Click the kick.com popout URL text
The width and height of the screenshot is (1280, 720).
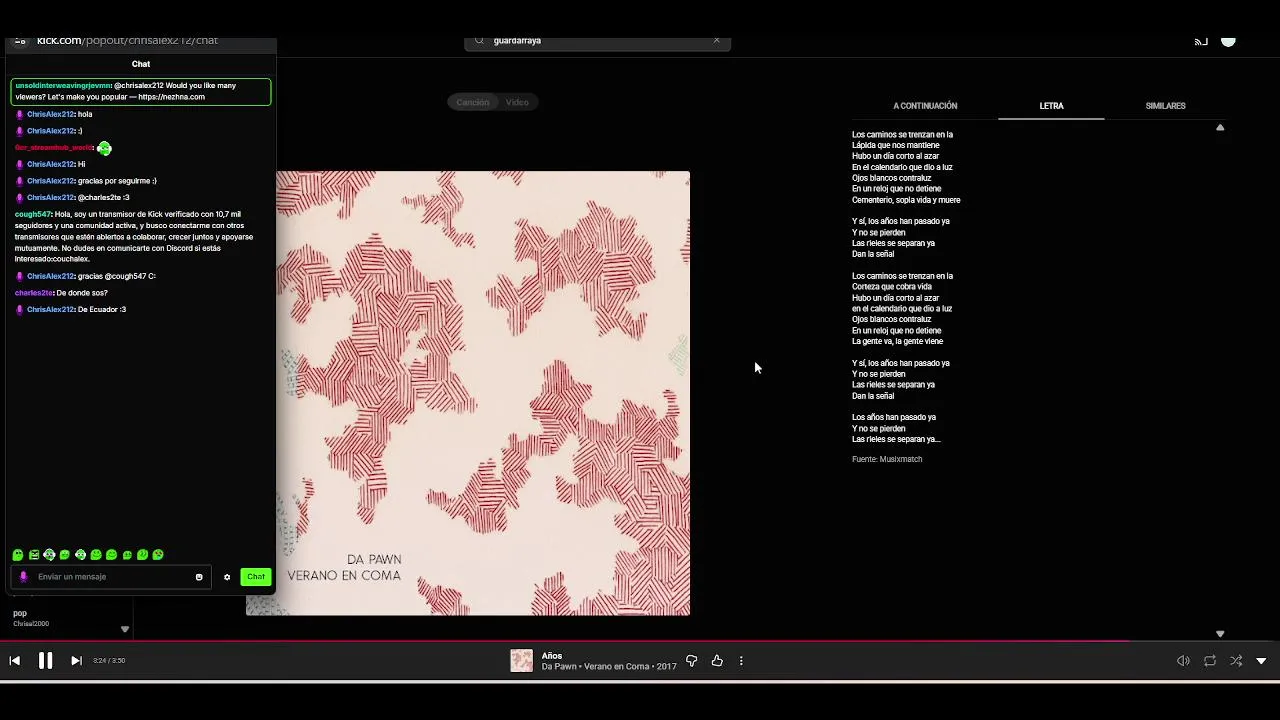point(127,41)
